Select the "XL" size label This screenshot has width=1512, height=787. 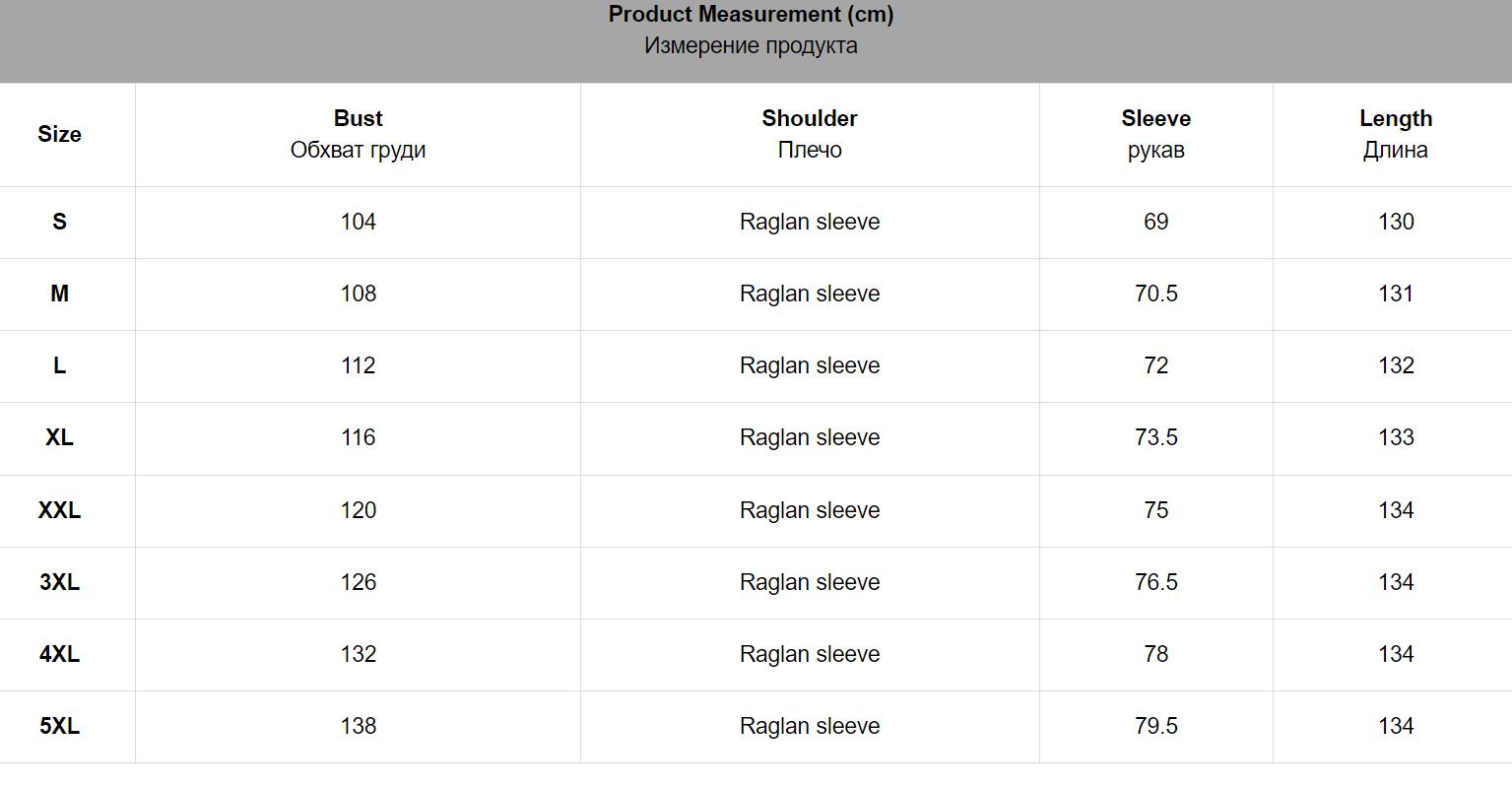coord(59,438)
